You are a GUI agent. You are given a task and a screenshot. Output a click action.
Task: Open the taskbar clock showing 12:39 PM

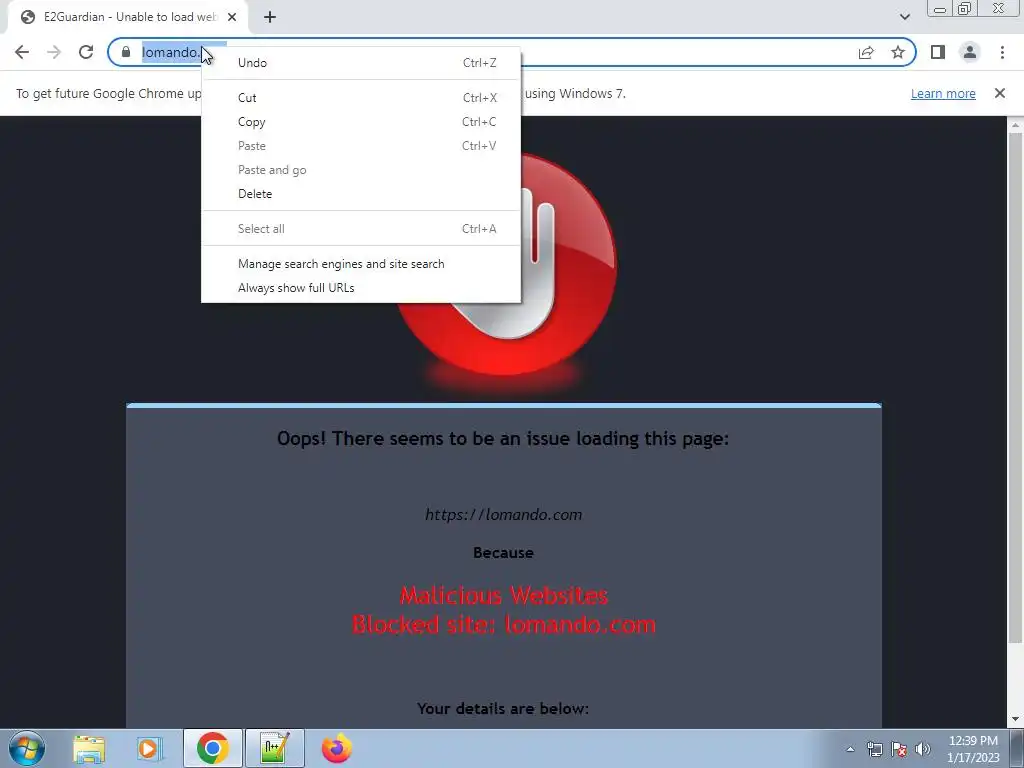pyautogui.click(x=973, y=749)
